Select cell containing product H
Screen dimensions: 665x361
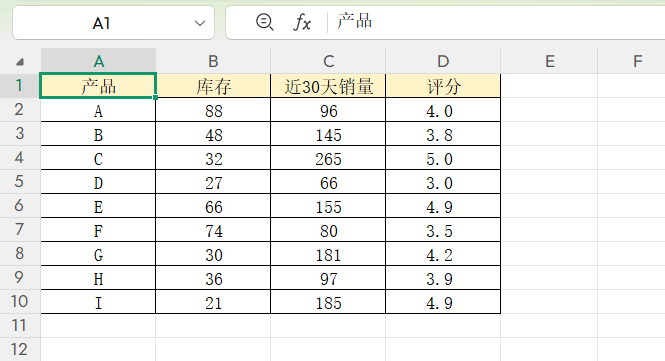click(98, 278)
